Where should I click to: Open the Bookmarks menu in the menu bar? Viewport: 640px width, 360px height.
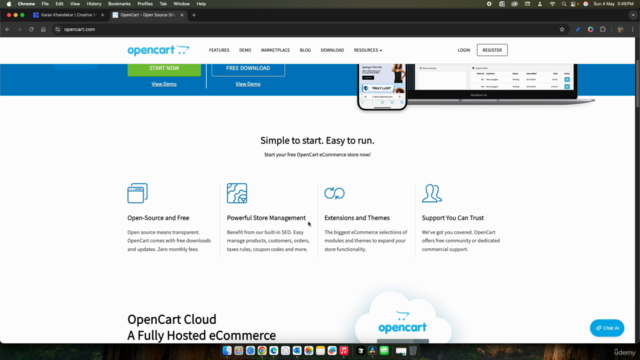point(119,4)
